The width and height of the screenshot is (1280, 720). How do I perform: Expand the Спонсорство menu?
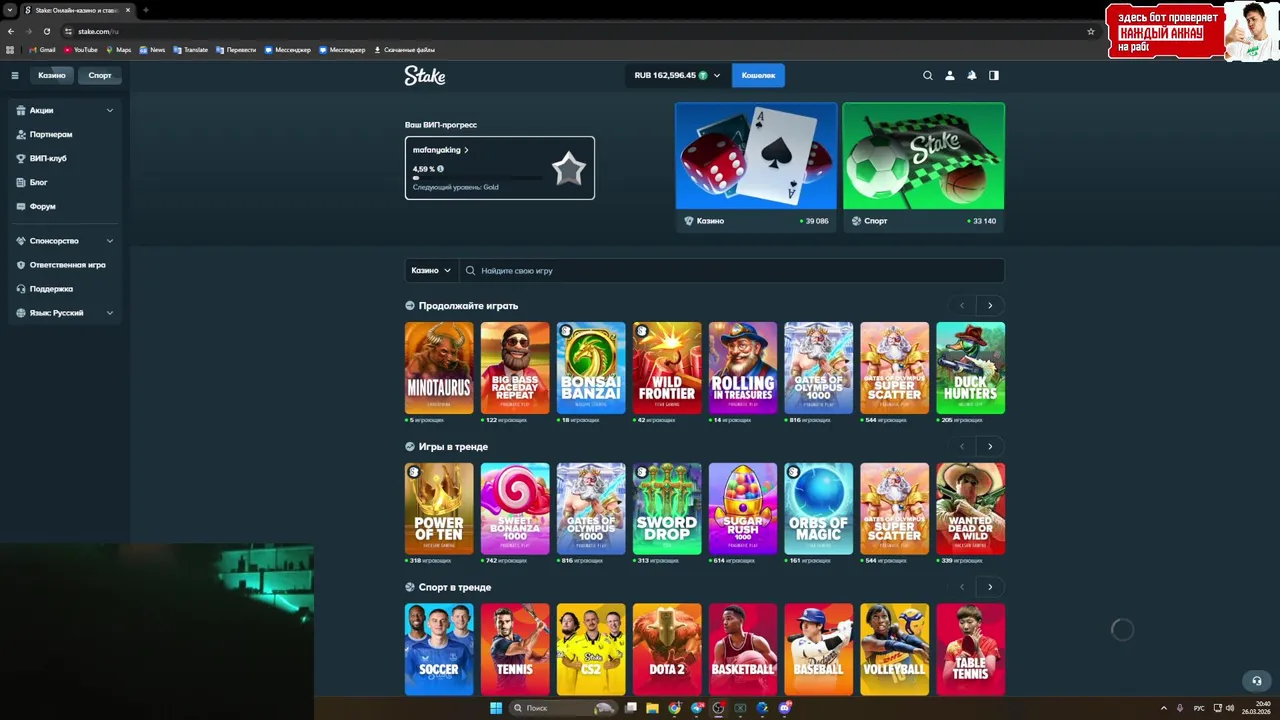point(65,241)
